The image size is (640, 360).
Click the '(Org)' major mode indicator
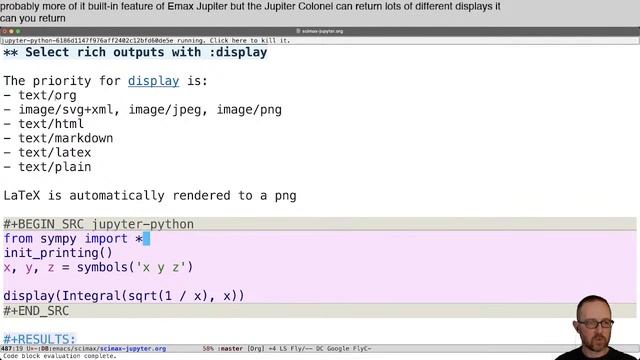(x=257, y=349)
